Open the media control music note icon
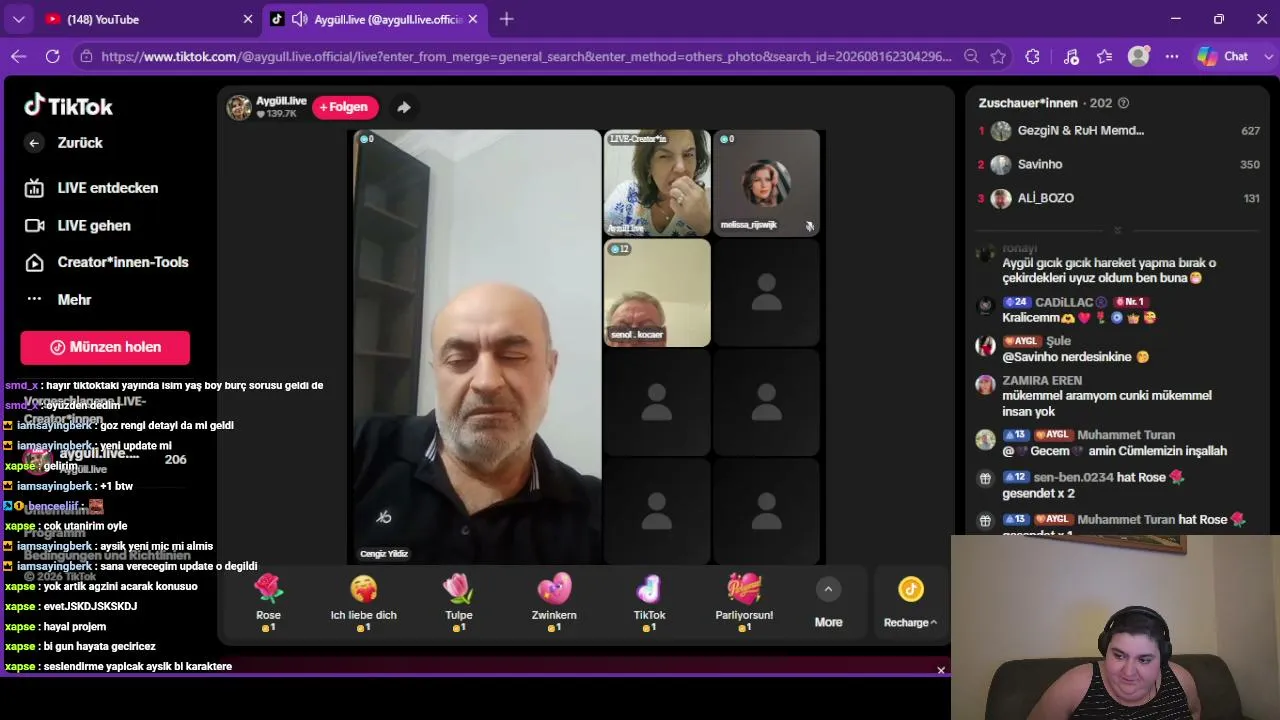 coord(1071,57)
